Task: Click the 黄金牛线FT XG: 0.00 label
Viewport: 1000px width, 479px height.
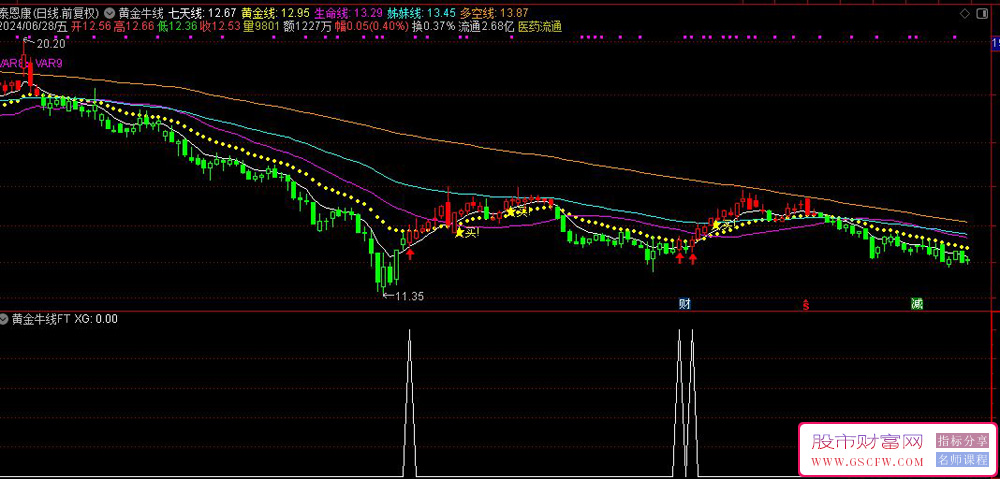Action: [64, 320]
